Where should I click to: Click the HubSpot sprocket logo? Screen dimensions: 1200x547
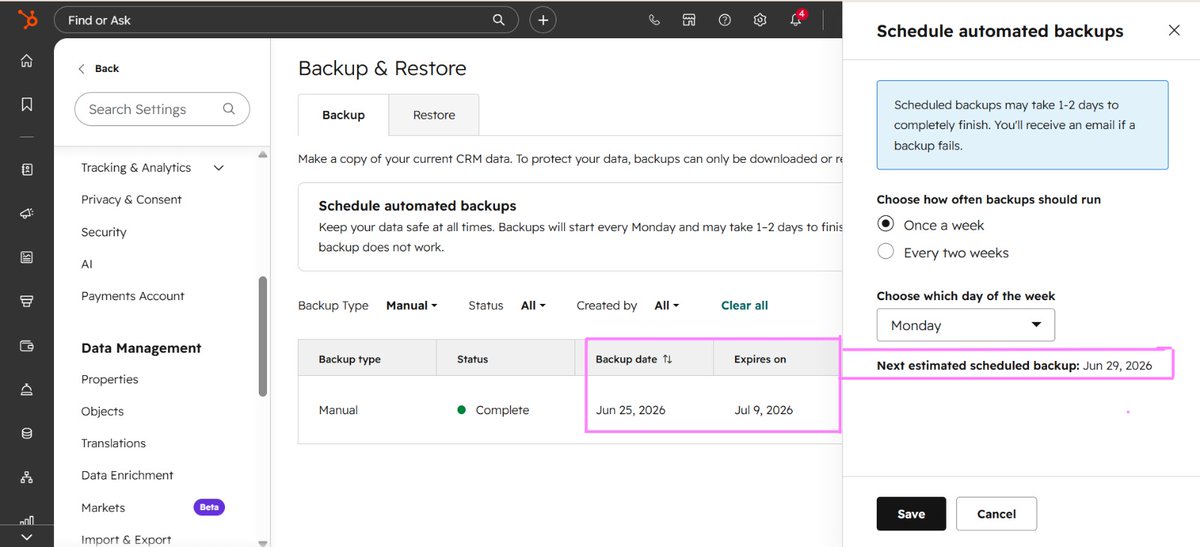point(27,19)
